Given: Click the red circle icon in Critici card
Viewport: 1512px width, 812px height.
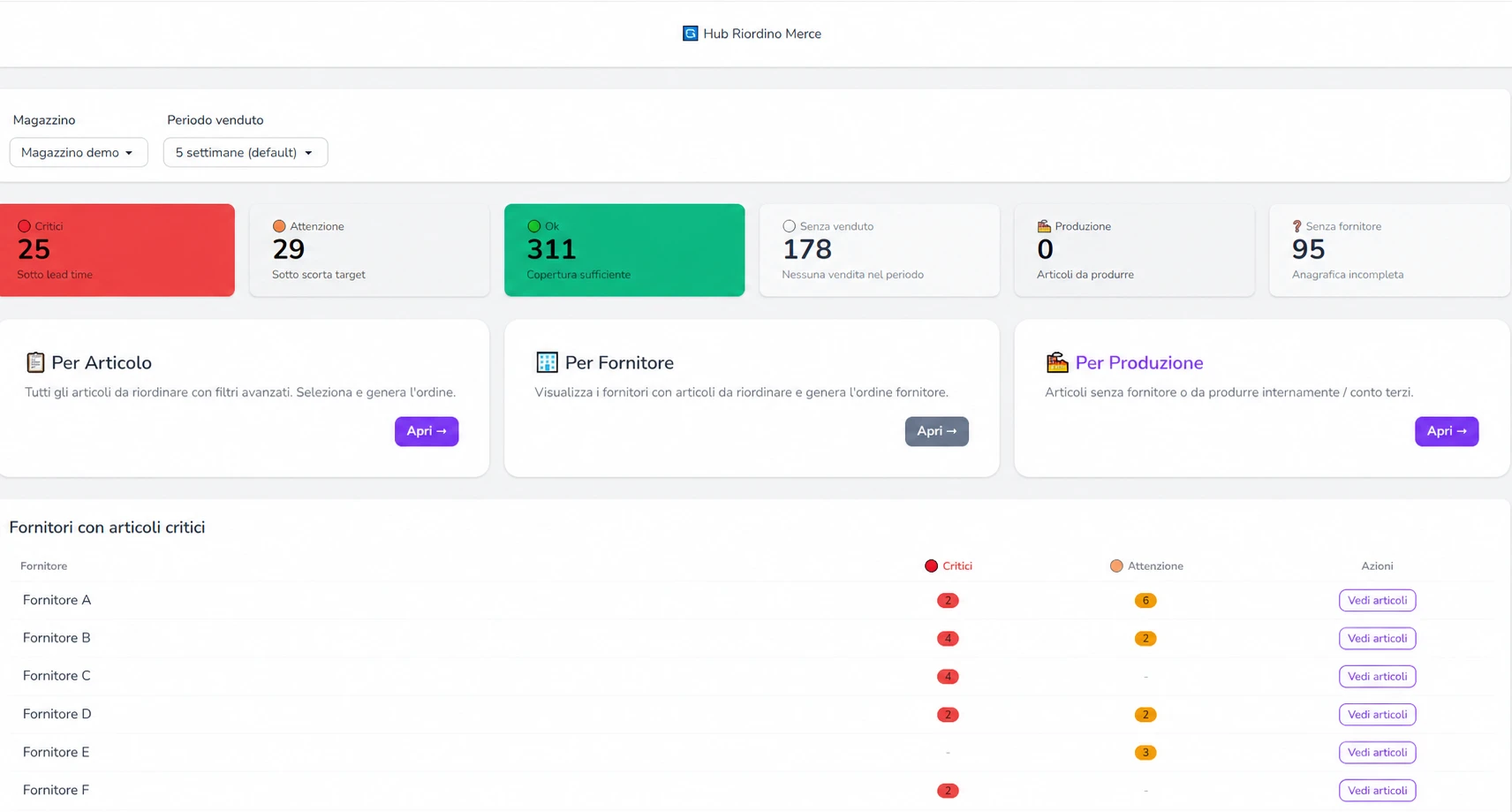Looking at the screenshot, I should [x=25, y=226].
